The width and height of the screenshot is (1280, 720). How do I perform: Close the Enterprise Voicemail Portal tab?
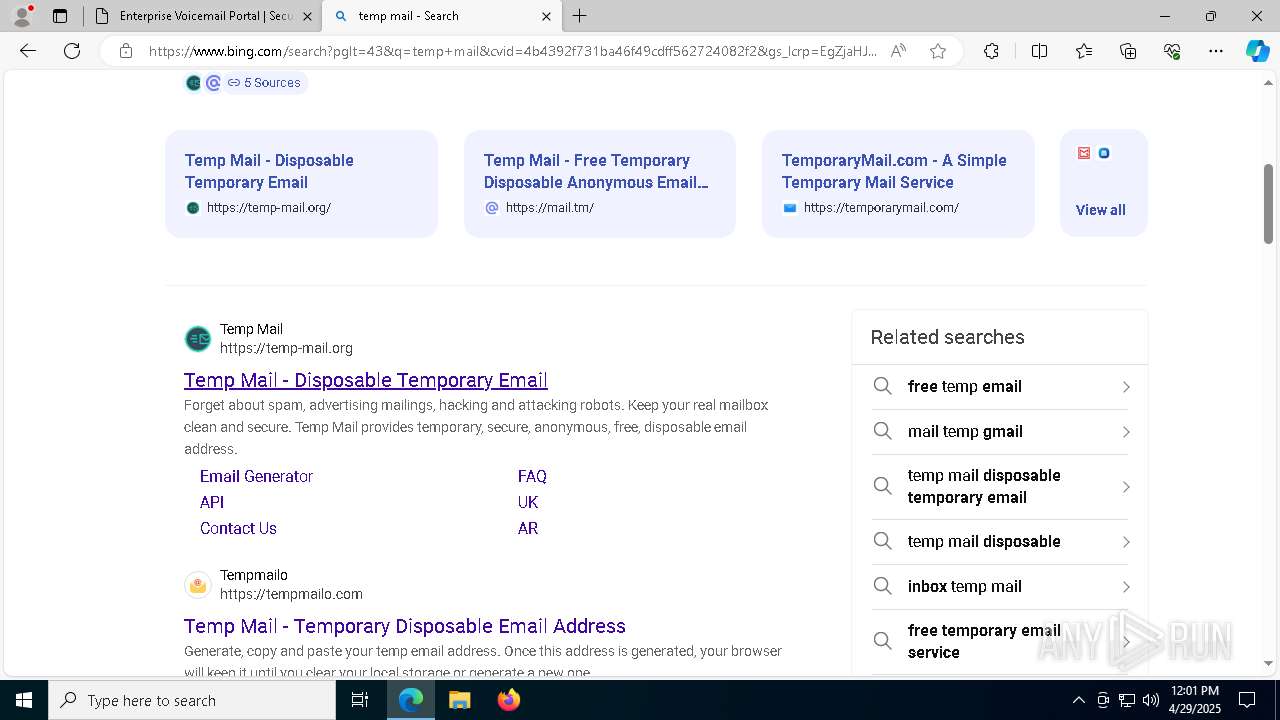[x=307, y=16]
